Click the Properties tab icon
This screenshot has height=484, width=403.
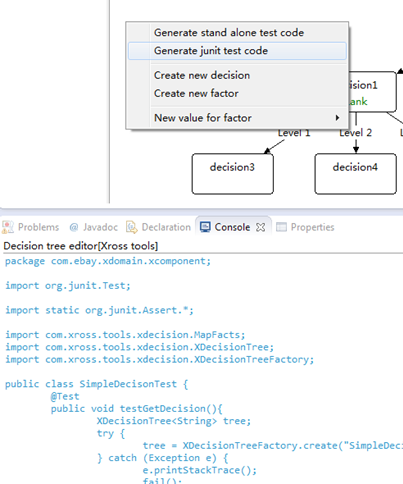(x=281, y=227)
